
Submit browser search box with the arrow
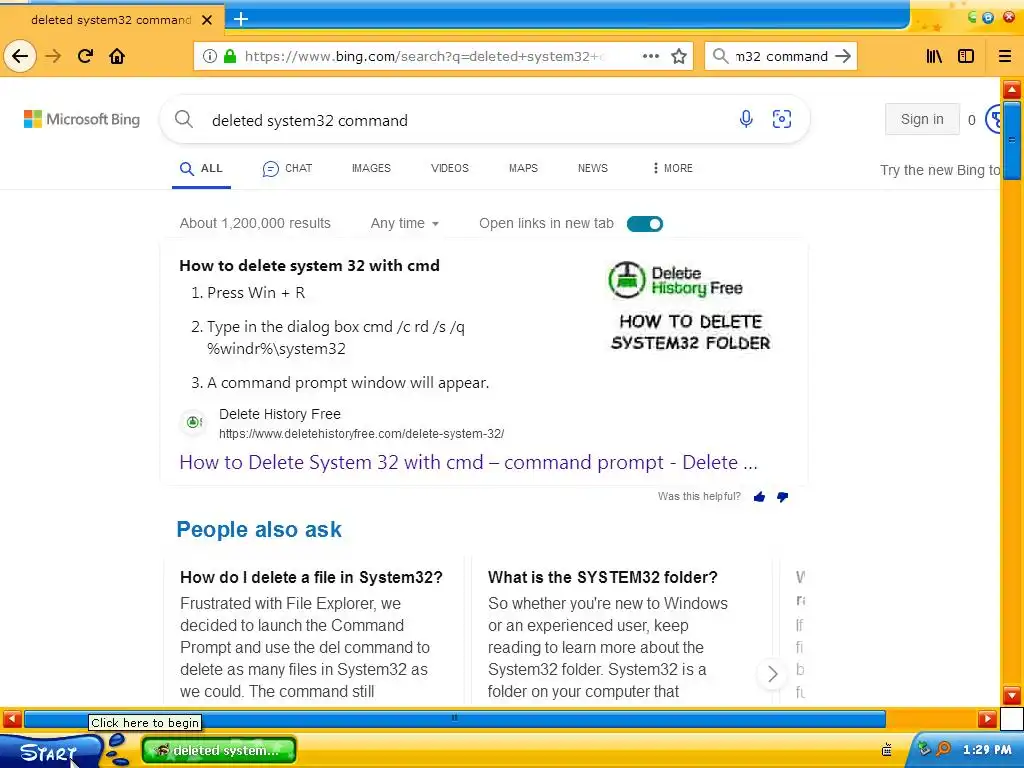843,56
